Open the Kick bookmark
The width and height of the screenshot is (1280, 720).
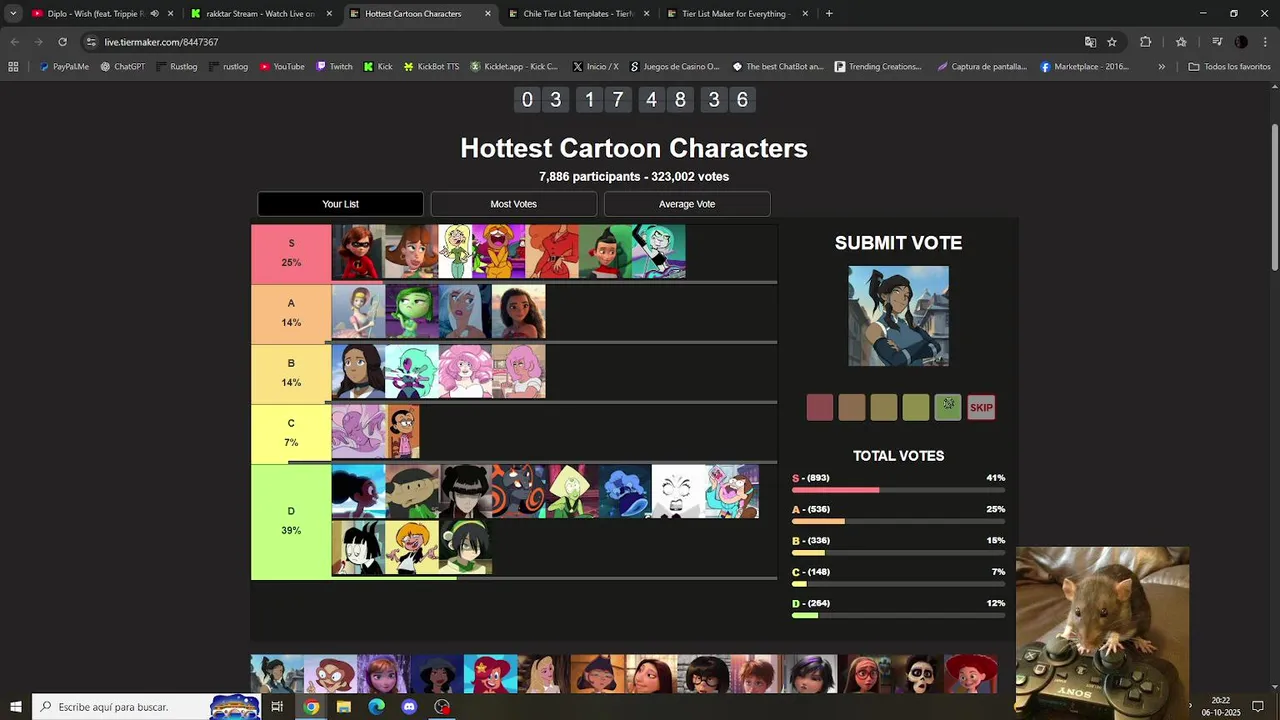[378, 67]
